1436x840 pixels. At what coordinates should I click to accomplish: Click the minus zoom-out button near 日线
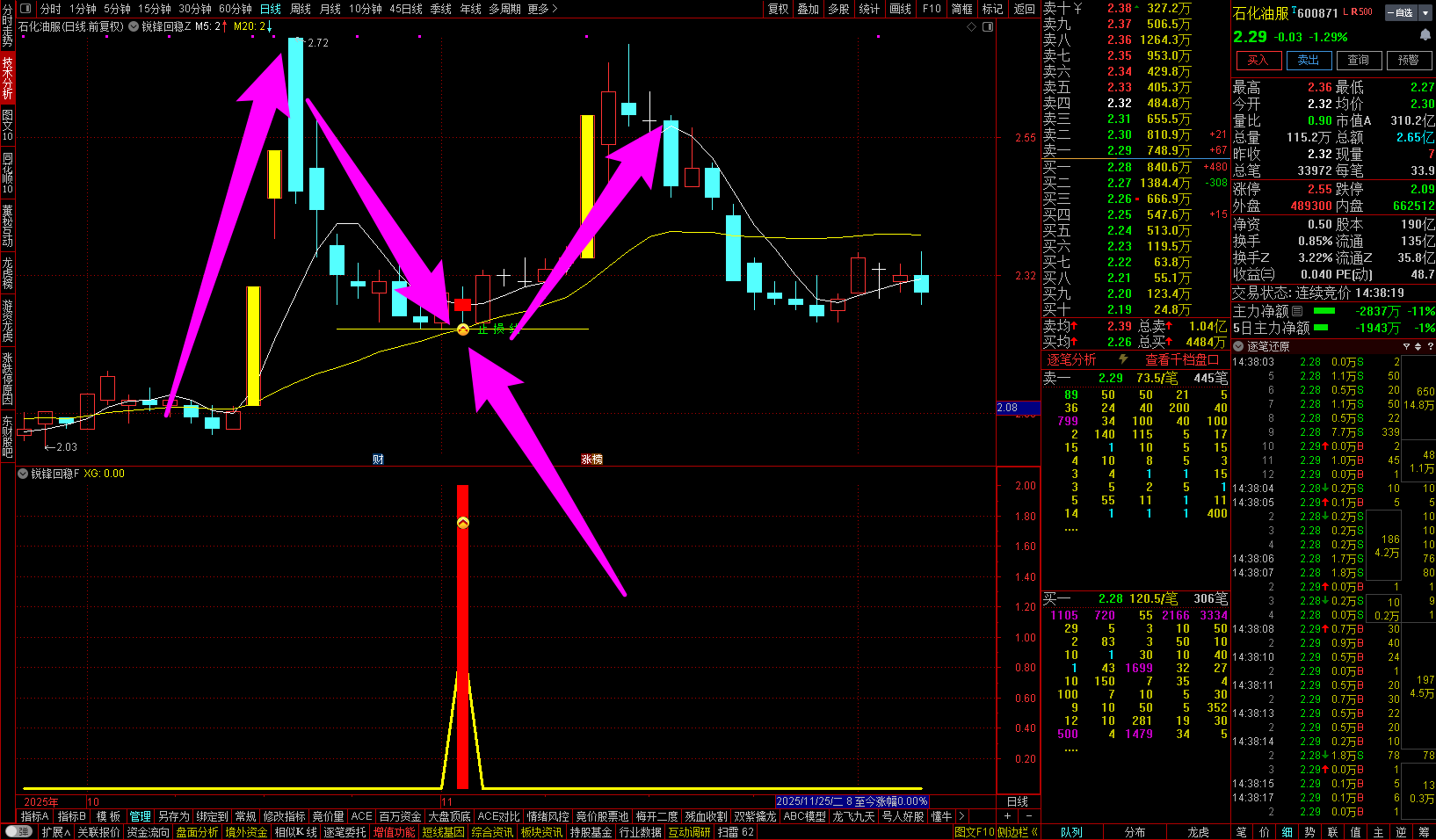[x=1029, y=816]
